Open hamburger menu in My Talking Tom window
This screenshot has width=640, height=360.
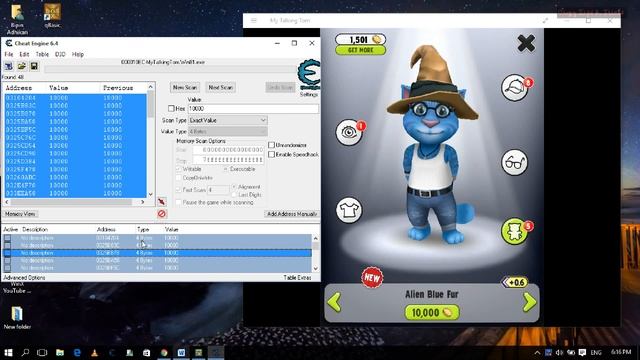click(x=254, y=20)
